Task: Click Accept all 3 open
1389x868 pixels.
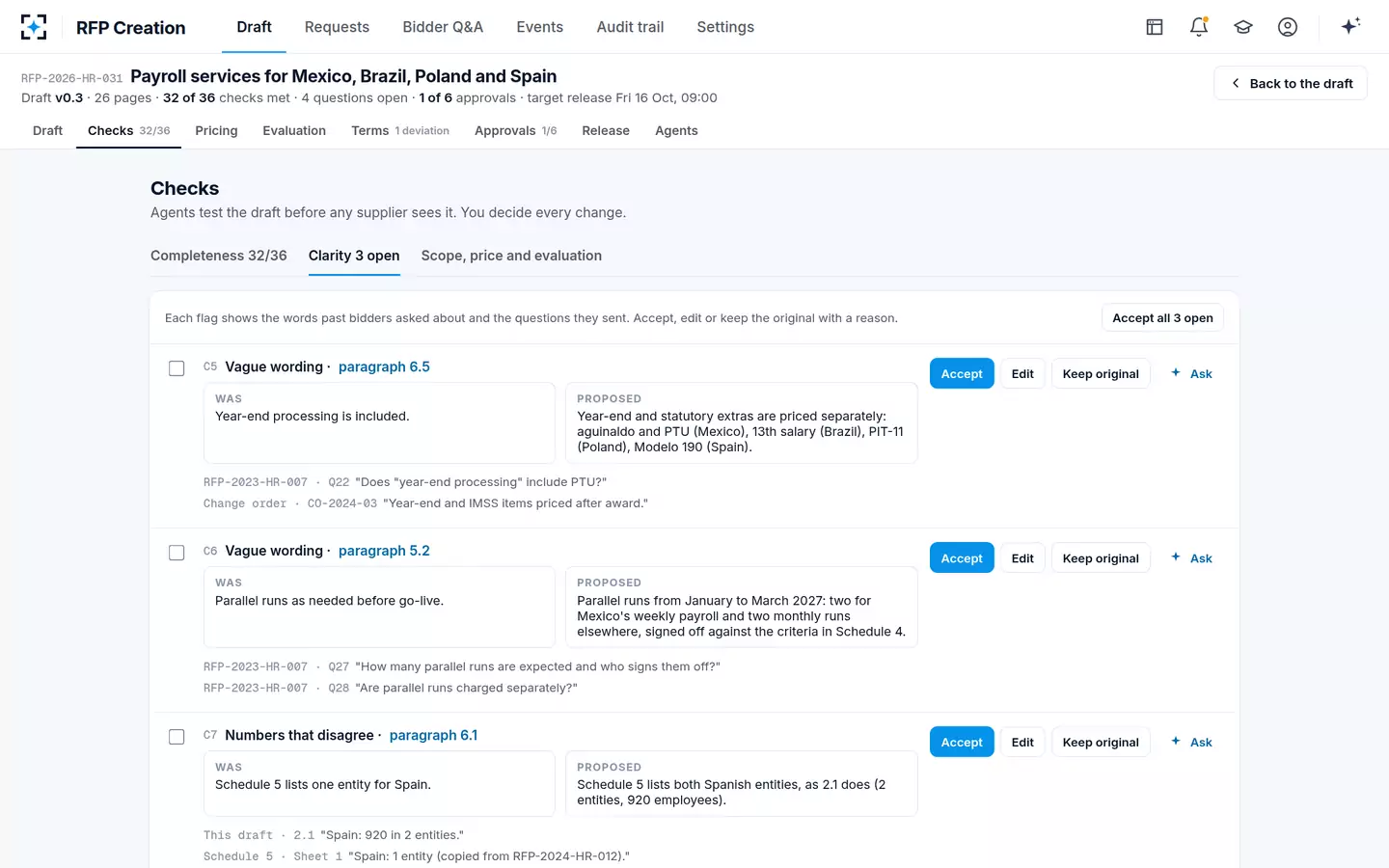Action: [1162, 318]
